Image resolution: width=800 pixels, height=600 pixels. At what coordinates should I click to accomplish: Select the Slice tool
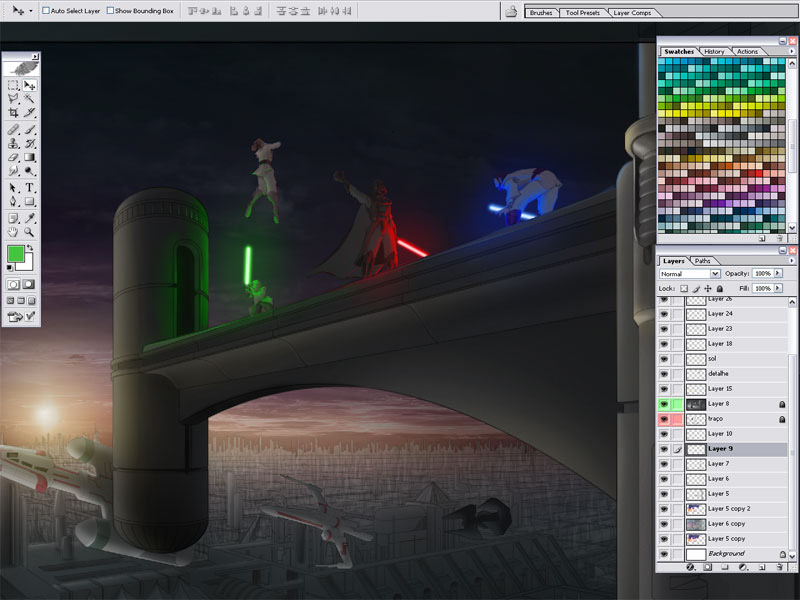point(30,112)
